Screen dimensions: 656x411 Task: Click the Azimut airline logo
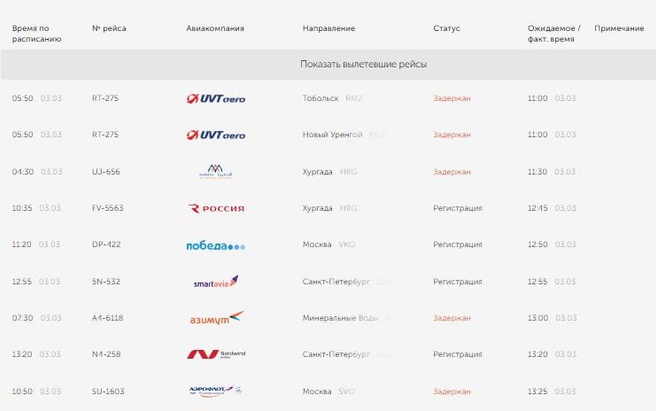click(x=216, y=318)
